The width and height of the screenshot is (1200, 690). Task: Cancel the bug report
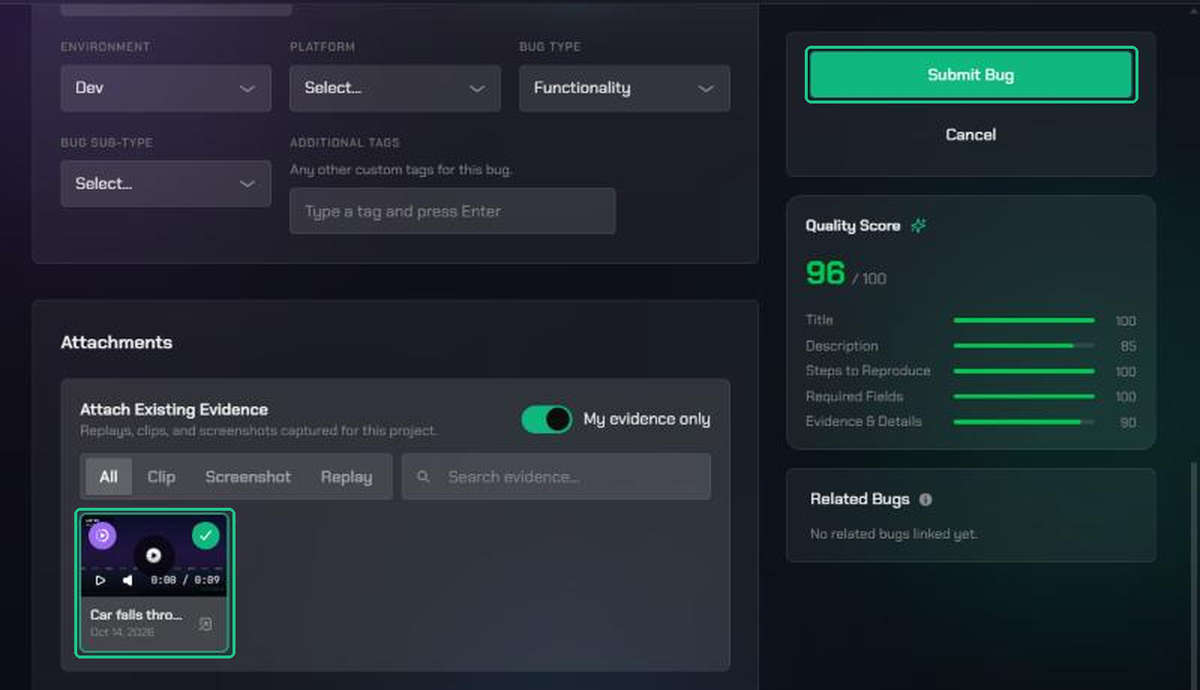point(970,134)
